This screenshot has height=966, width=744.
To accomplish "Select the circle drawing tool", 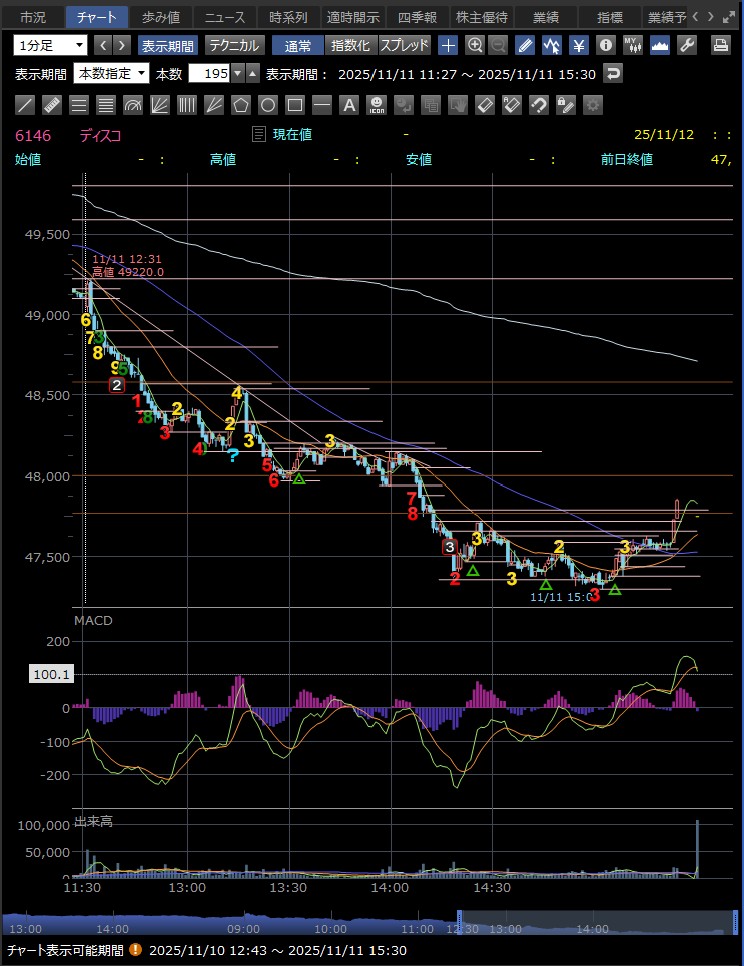I will tap(268, 105).
